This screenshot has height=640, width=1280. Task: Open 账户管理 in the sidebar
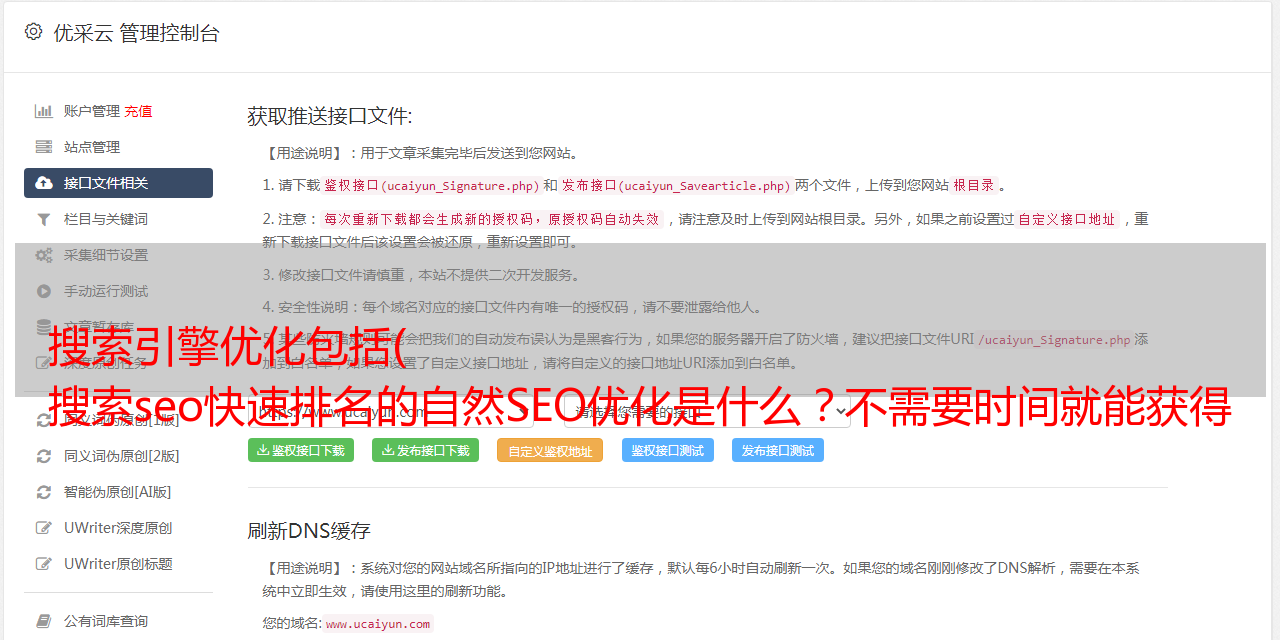click(x=92, y=111)
